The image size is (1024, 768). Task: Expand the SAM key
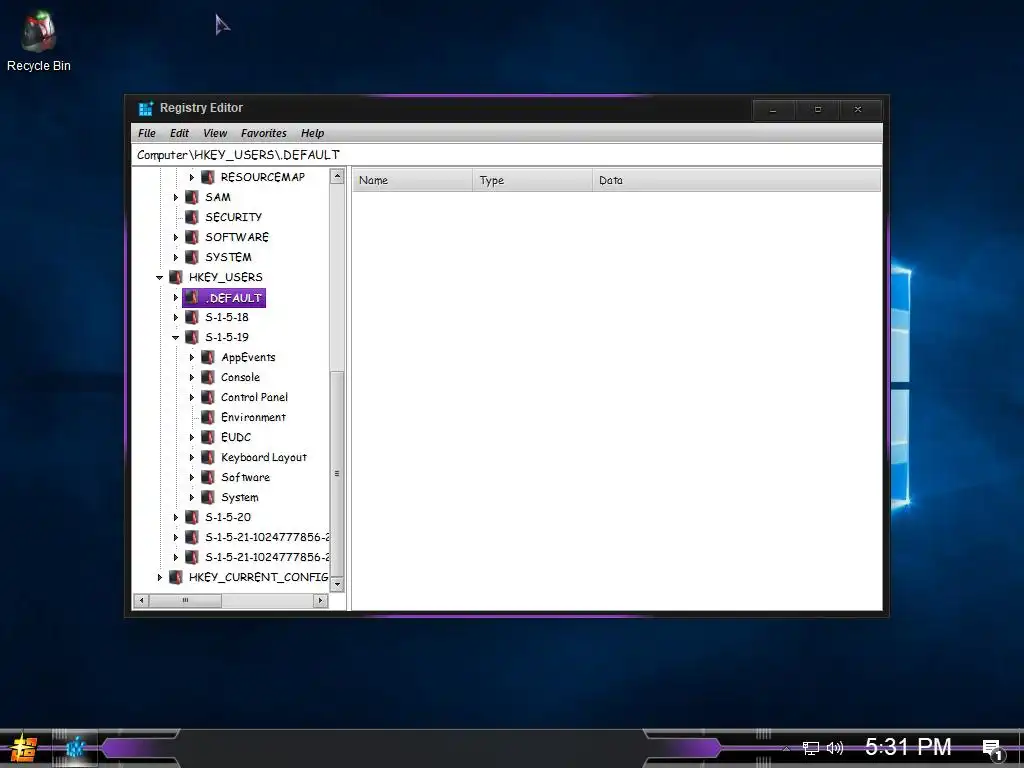176,197
